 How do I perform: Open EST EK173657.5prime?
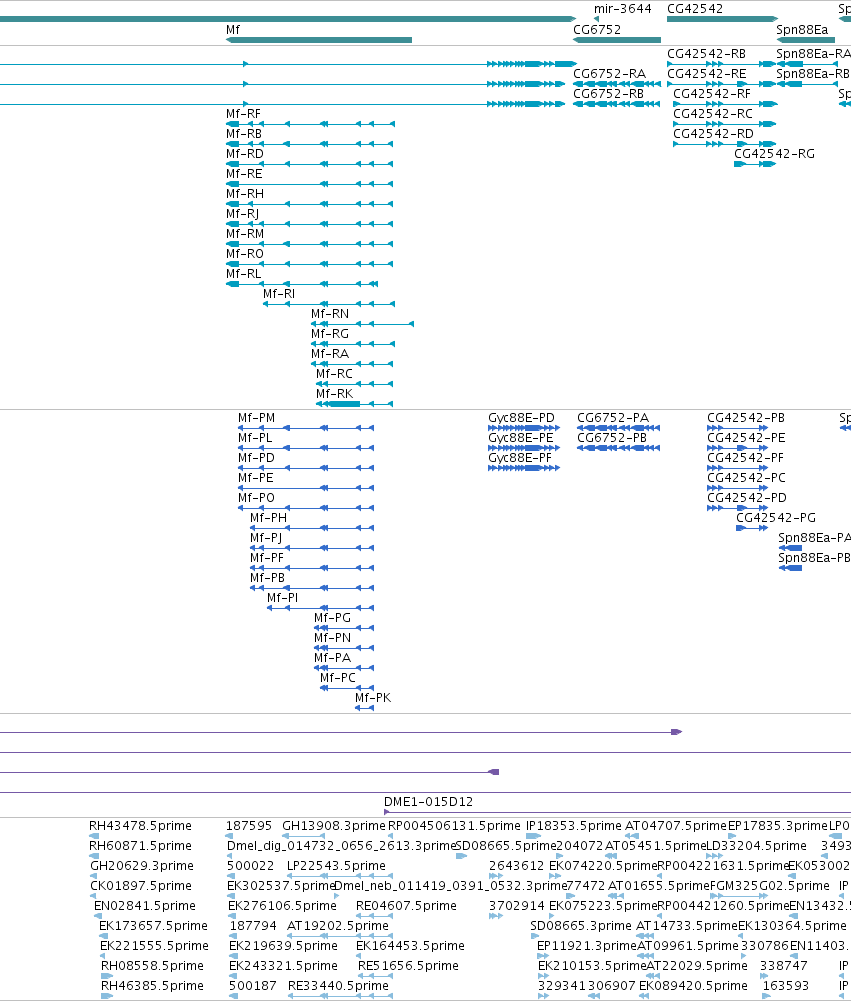coord(153,926)
